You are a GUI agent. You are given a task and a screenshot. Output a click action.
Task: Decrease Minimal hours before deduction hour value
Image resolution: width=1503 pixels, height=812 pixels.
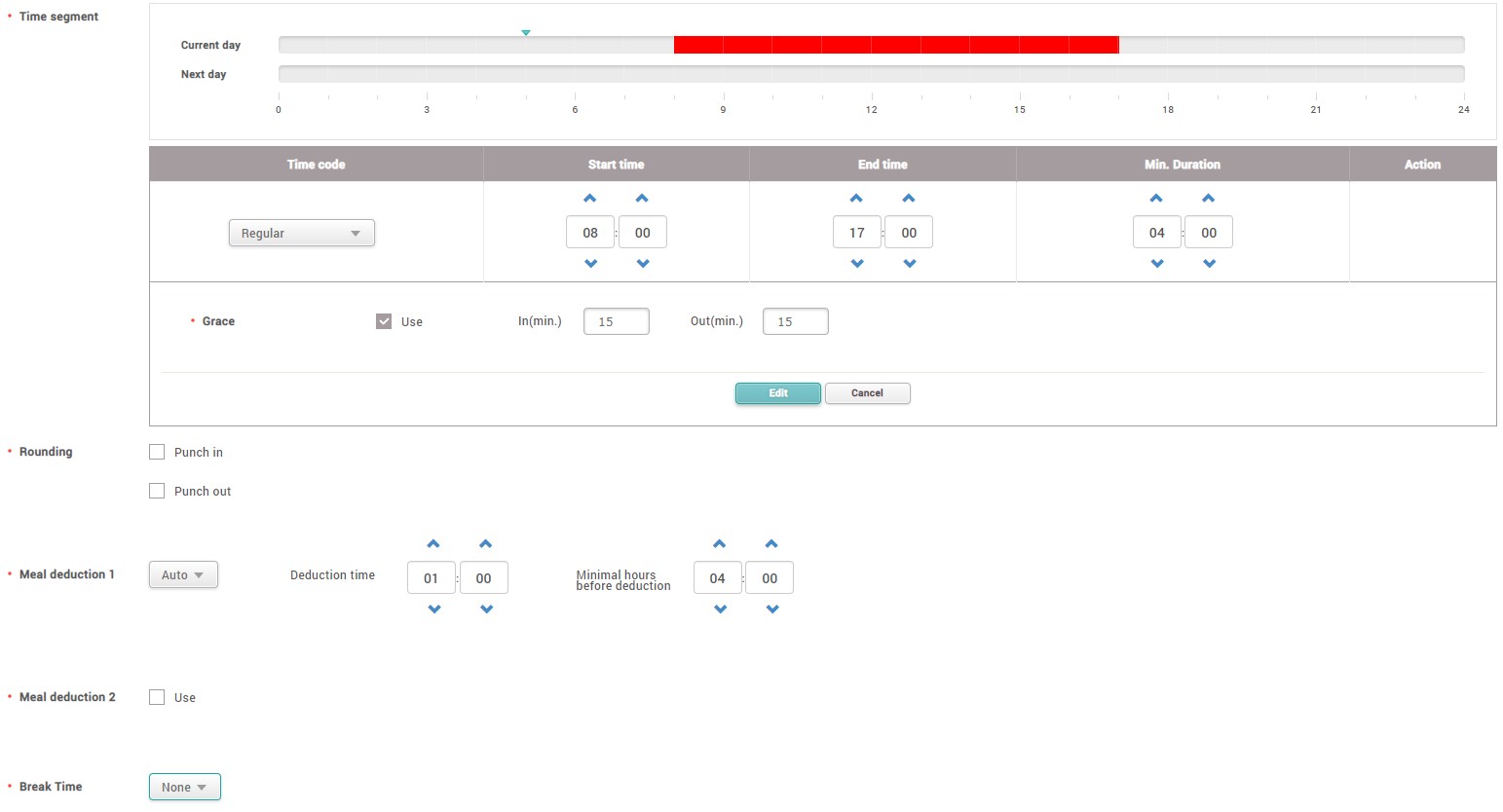coord(720,609)
